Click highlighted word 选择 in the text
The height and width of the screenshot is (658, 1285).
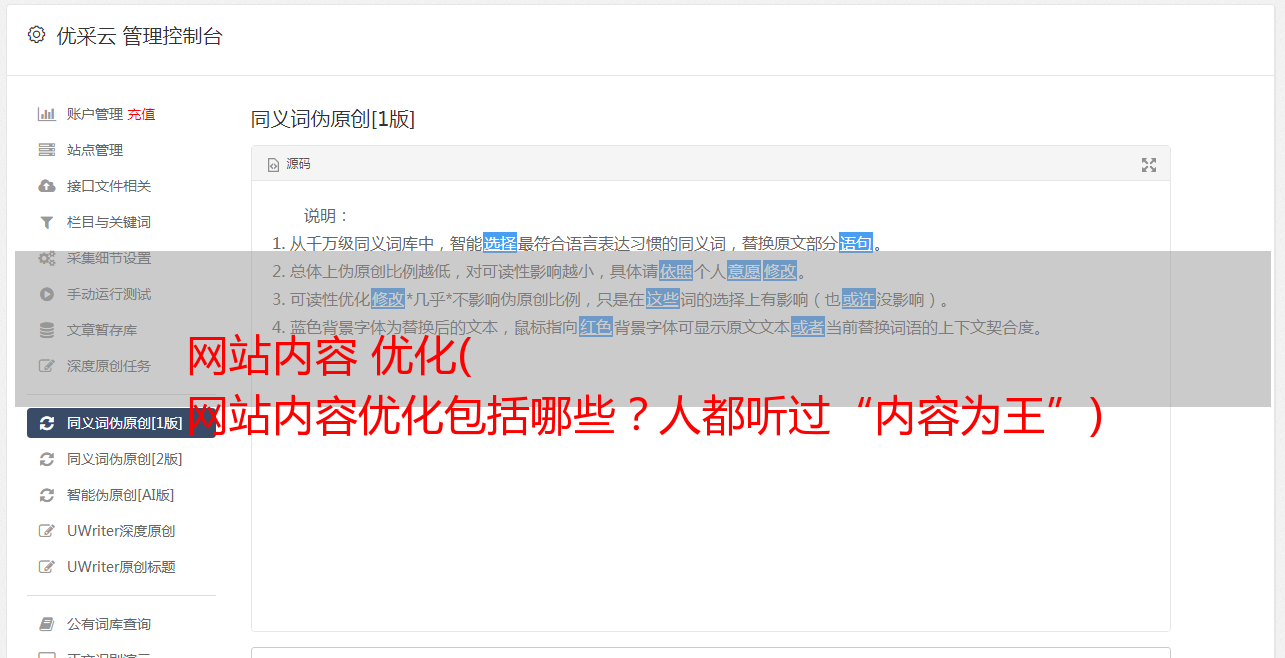(x=500, y=243)
